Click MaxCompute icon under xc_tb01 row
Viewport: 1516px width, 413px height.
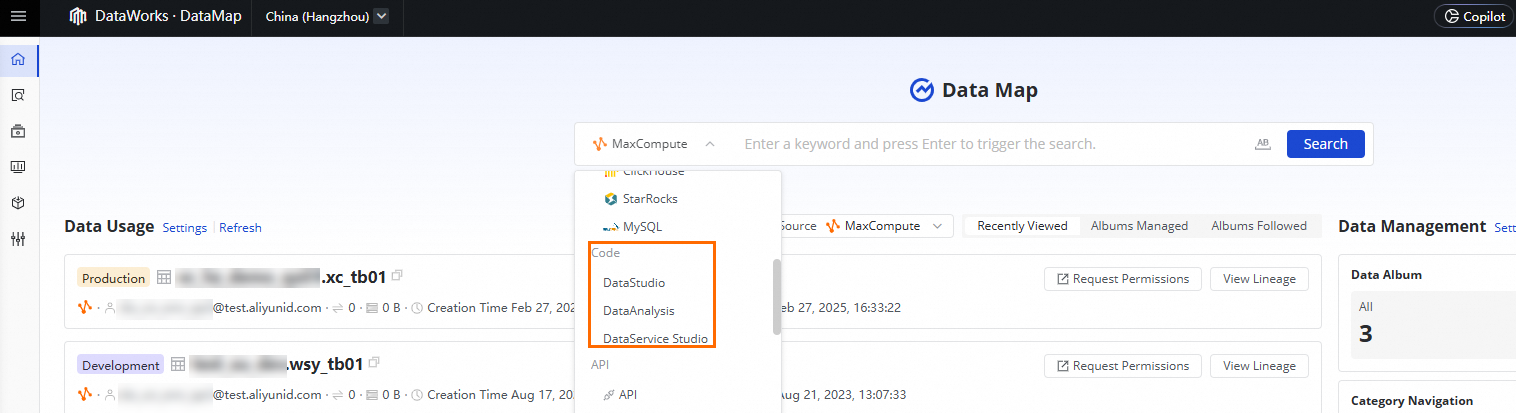point(85,307)
